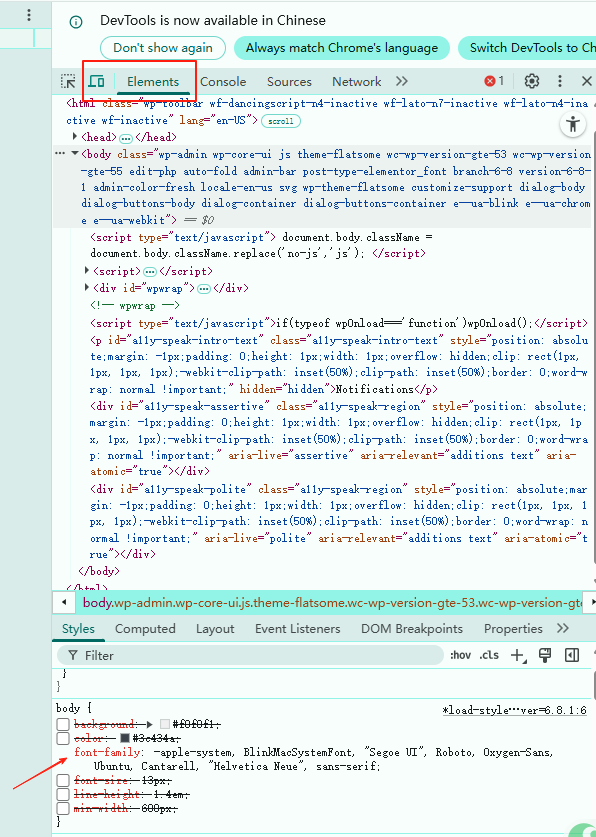Click ellipsis in div wpwrap element
The height and width of the screenshot is (837, 596).
click(204, 289)
